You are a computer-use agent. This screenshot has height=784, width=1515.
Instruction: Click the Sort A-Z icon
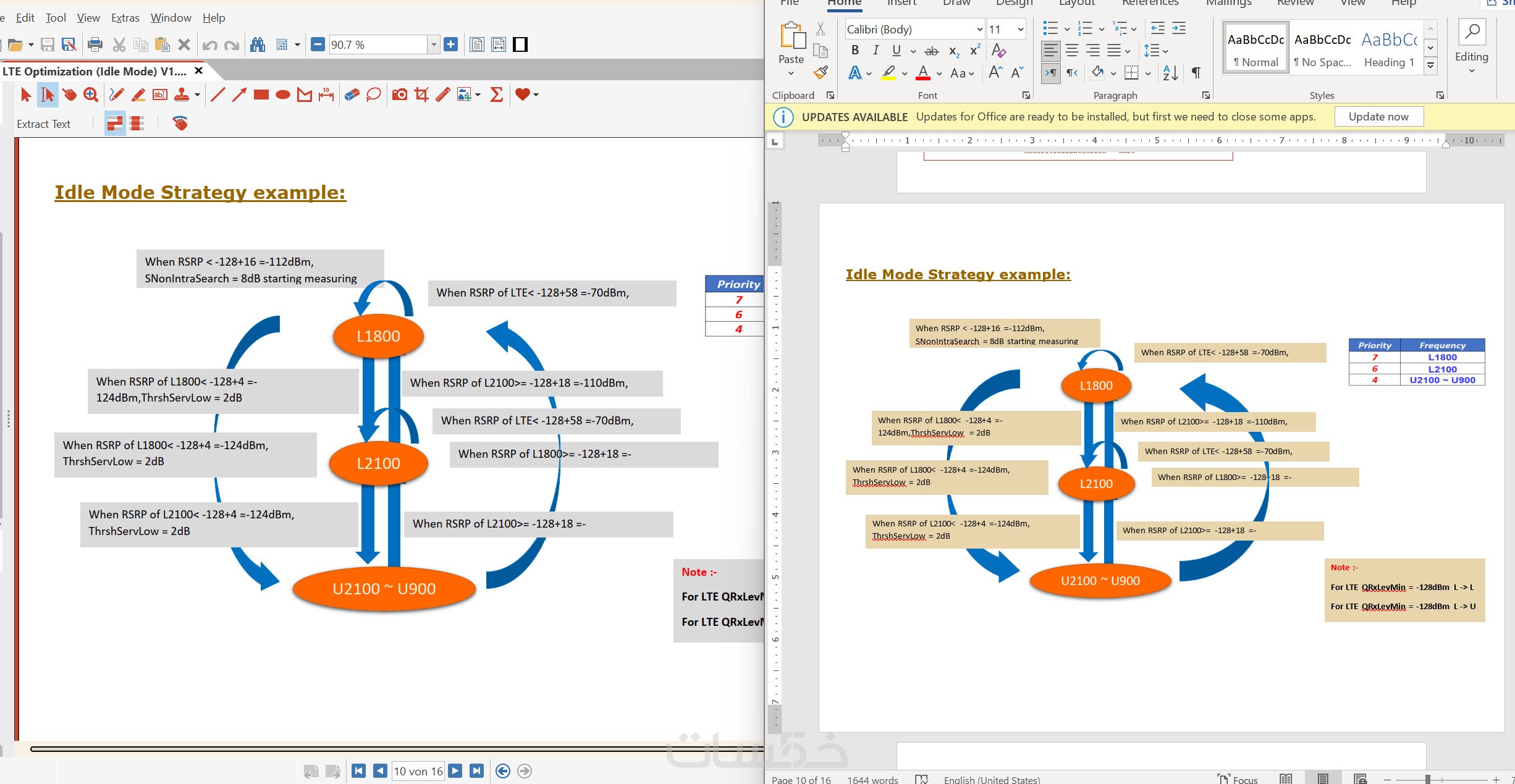coord(1170,73)
